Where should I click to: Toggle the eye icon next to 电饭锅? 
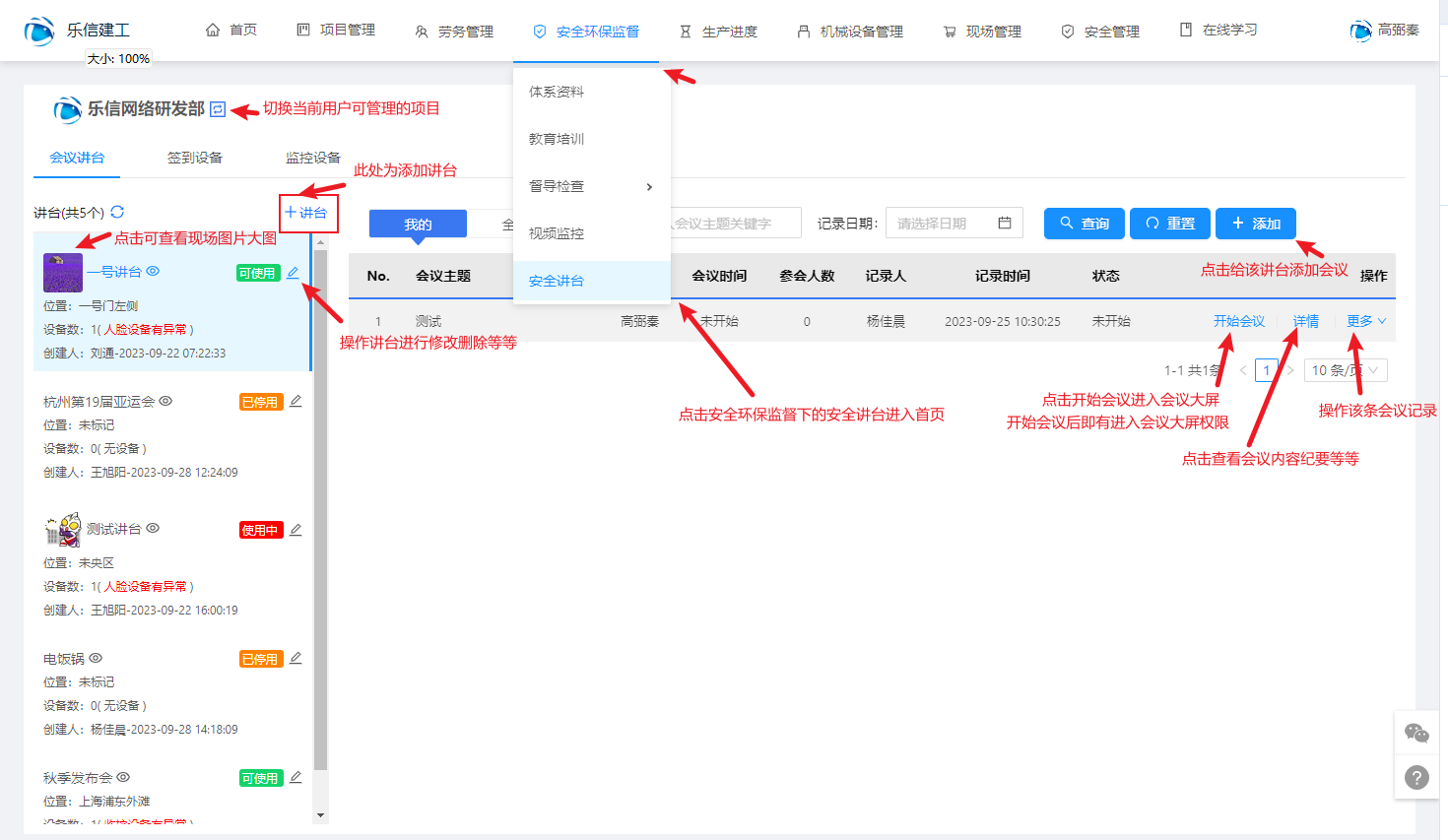point(96,658)
